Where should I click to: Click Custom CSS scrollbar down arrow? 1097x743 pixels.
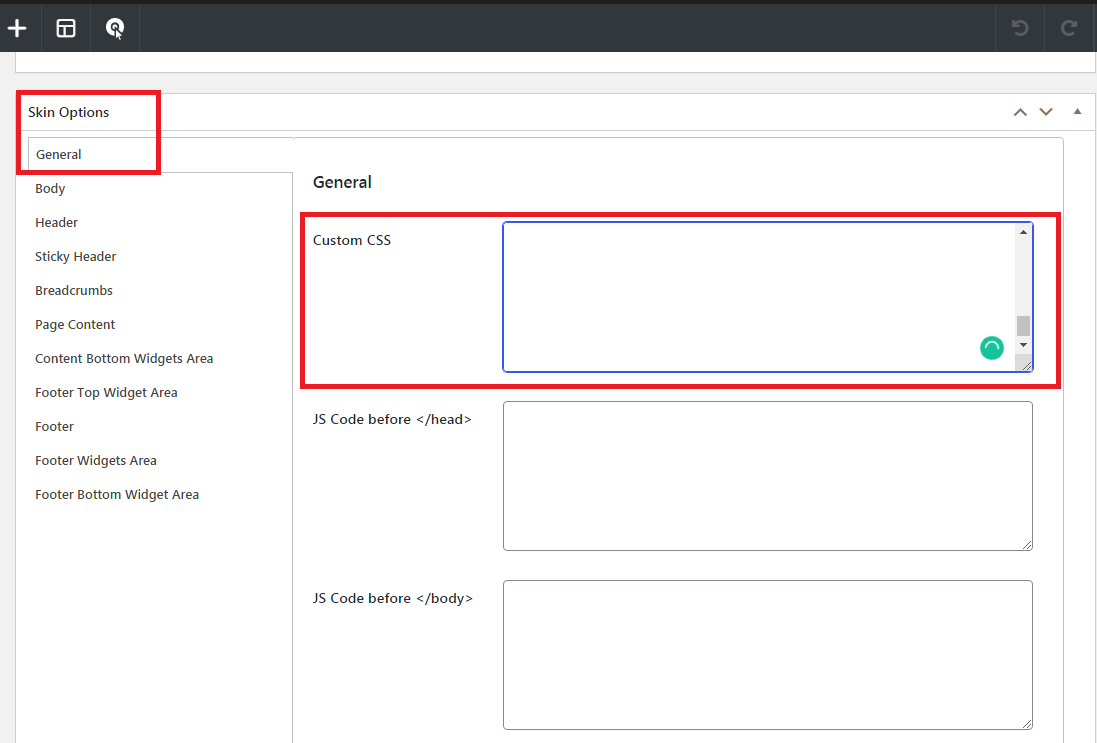click(1024, 345)
